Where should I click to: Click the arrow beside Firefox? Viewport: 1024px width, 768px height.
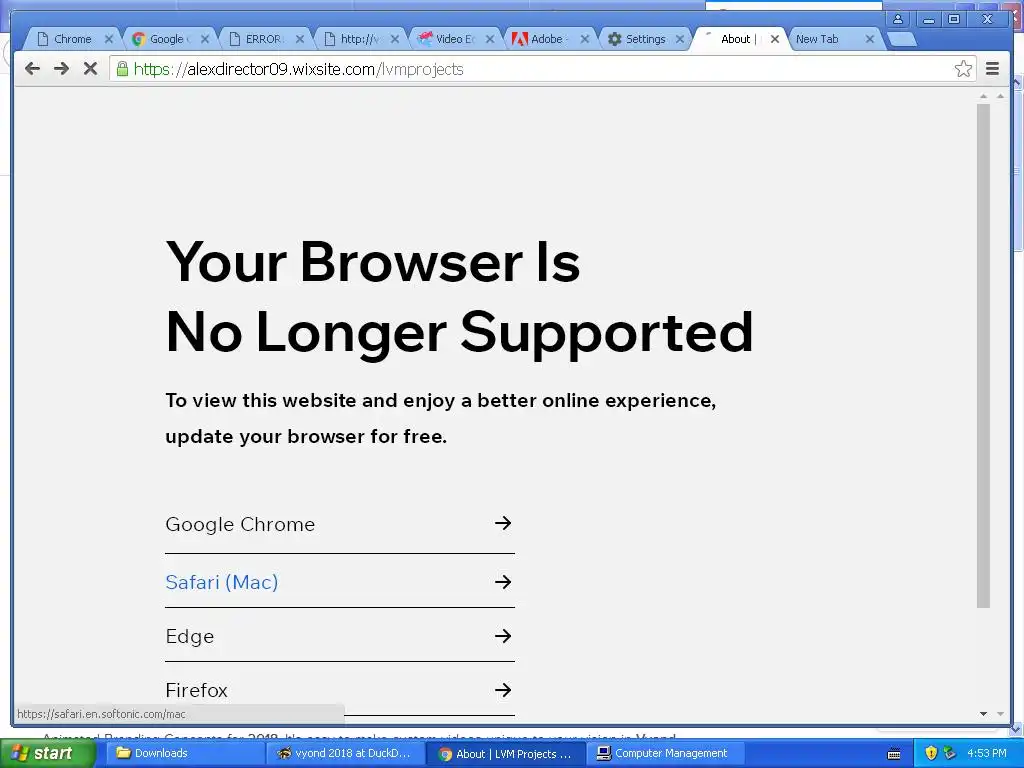click(503, 690)
